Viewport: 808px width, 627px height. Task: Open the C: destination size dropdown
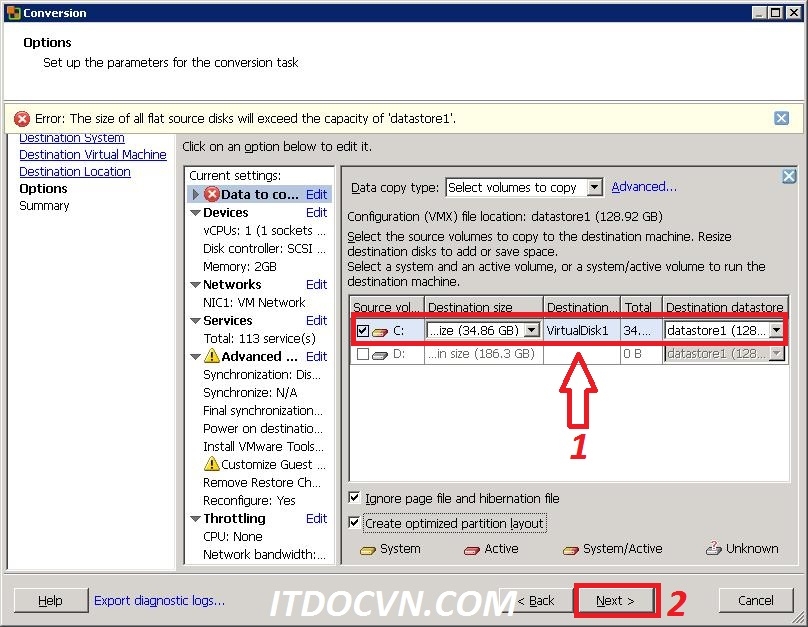(531, 330)
